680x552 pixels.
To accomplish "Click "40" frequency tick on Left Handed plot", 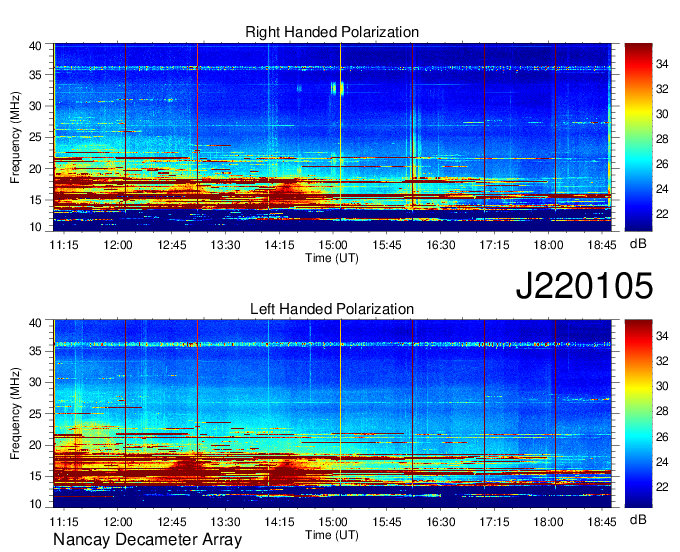I will point(36,323).
